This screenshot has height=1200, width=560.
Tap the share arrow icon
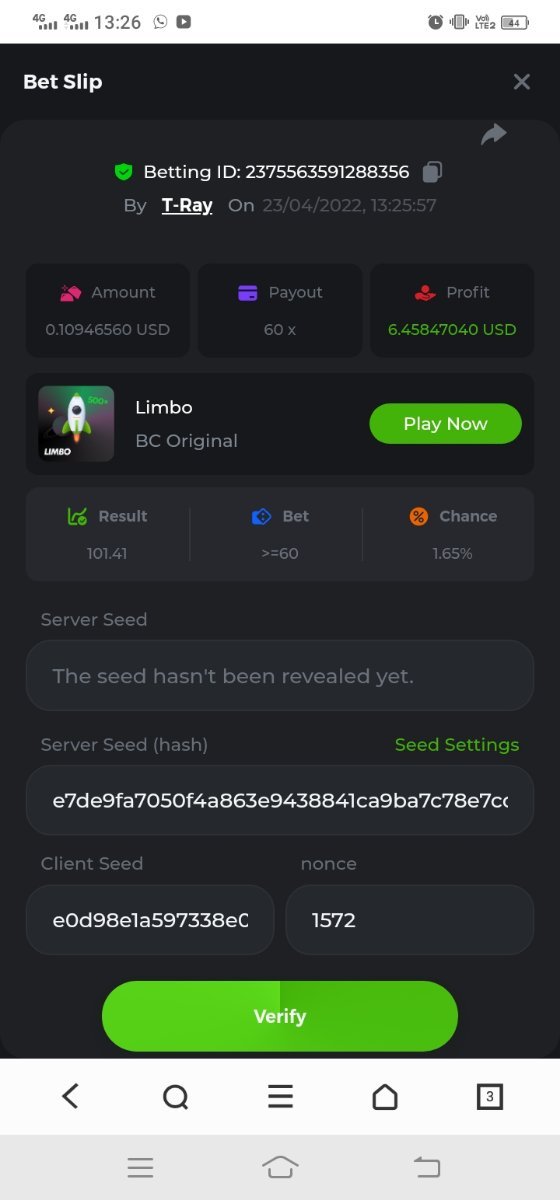click(x=494, y=134)
